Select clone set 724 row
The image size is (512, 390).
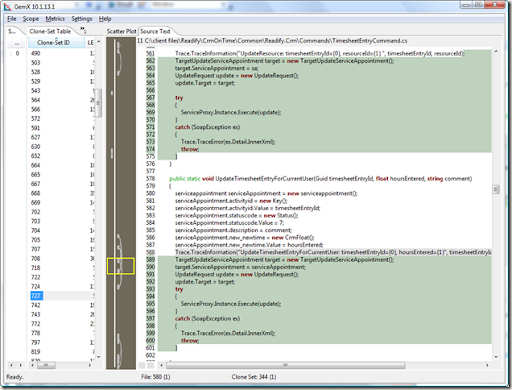[62, 287]
